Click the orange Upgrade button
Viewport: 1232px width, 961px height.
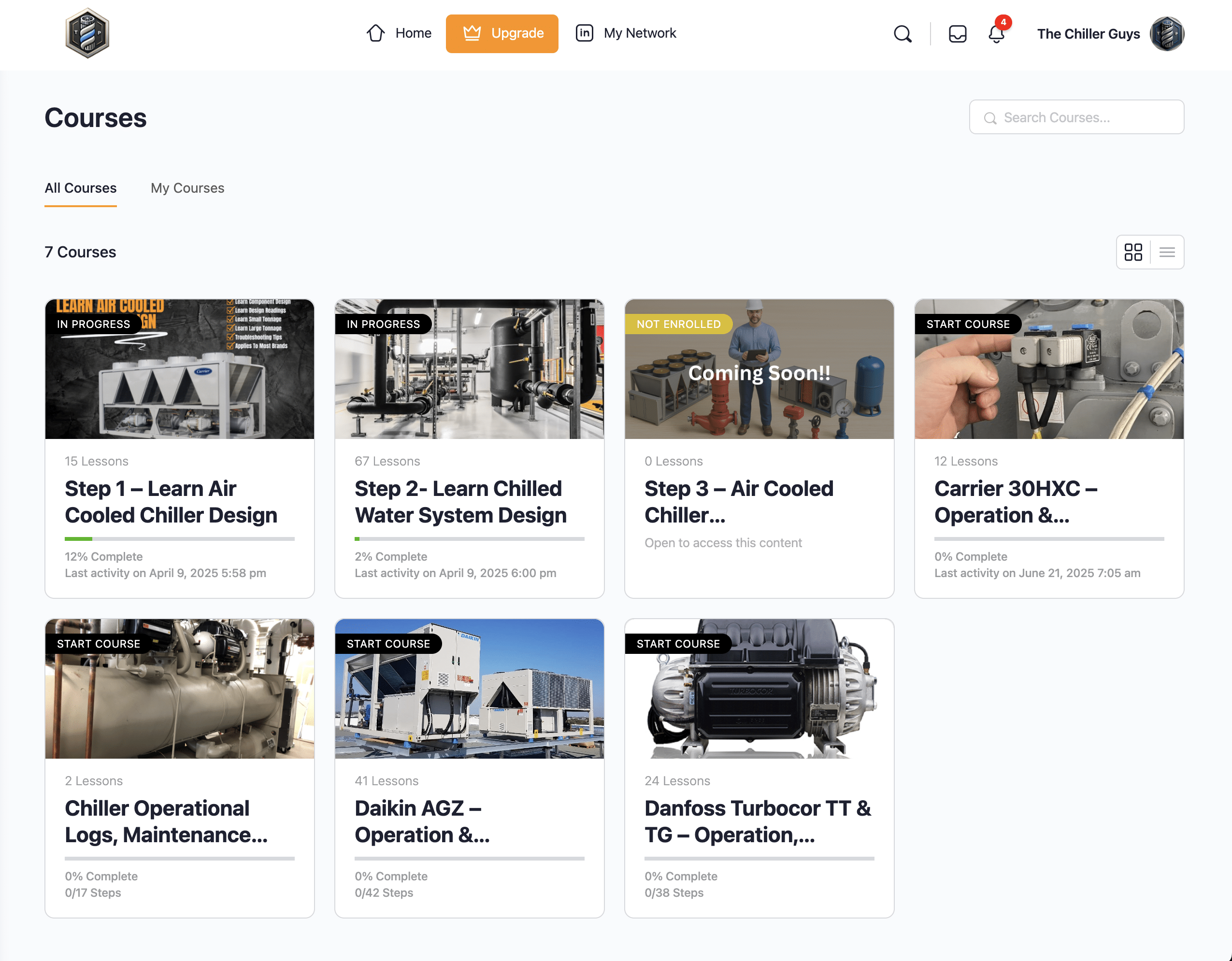[x=501, y=34]
